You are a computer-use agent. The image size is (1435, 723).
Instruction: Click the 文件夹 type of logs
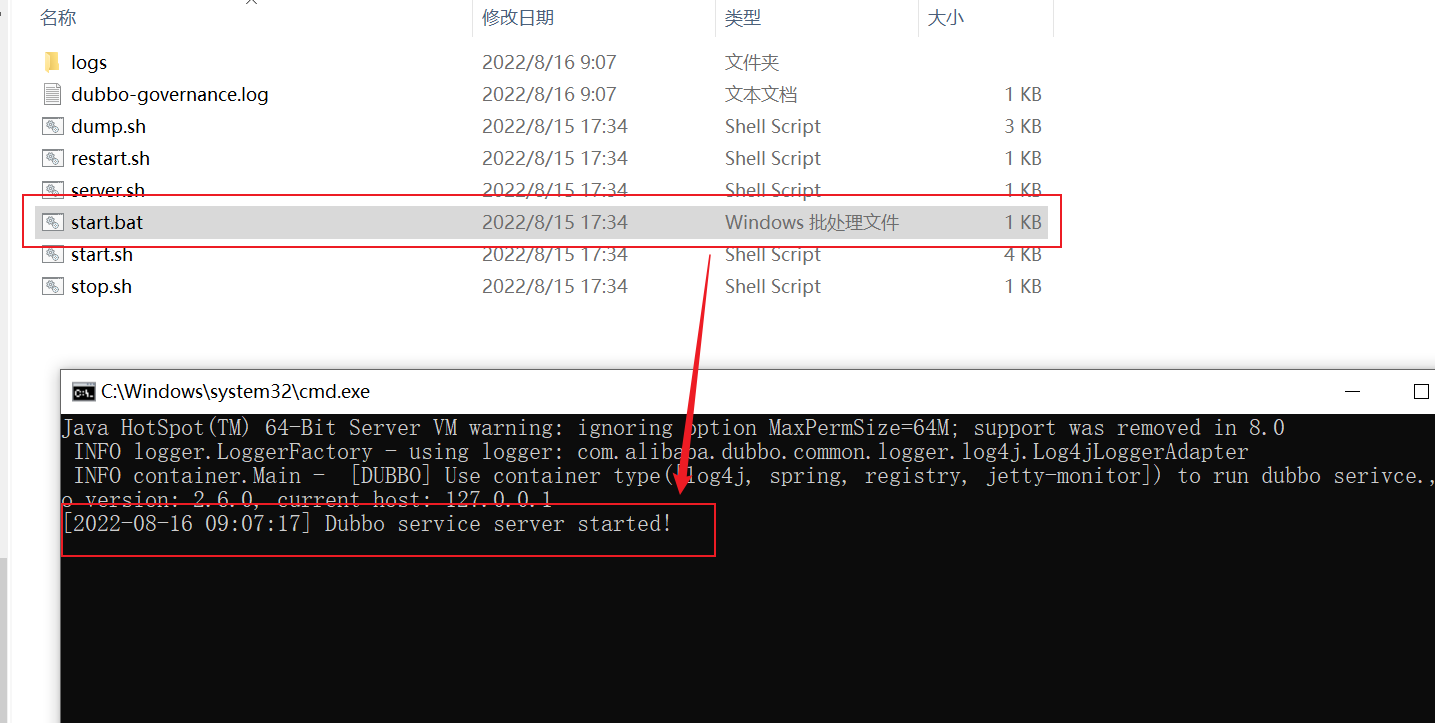click(752, 62)
